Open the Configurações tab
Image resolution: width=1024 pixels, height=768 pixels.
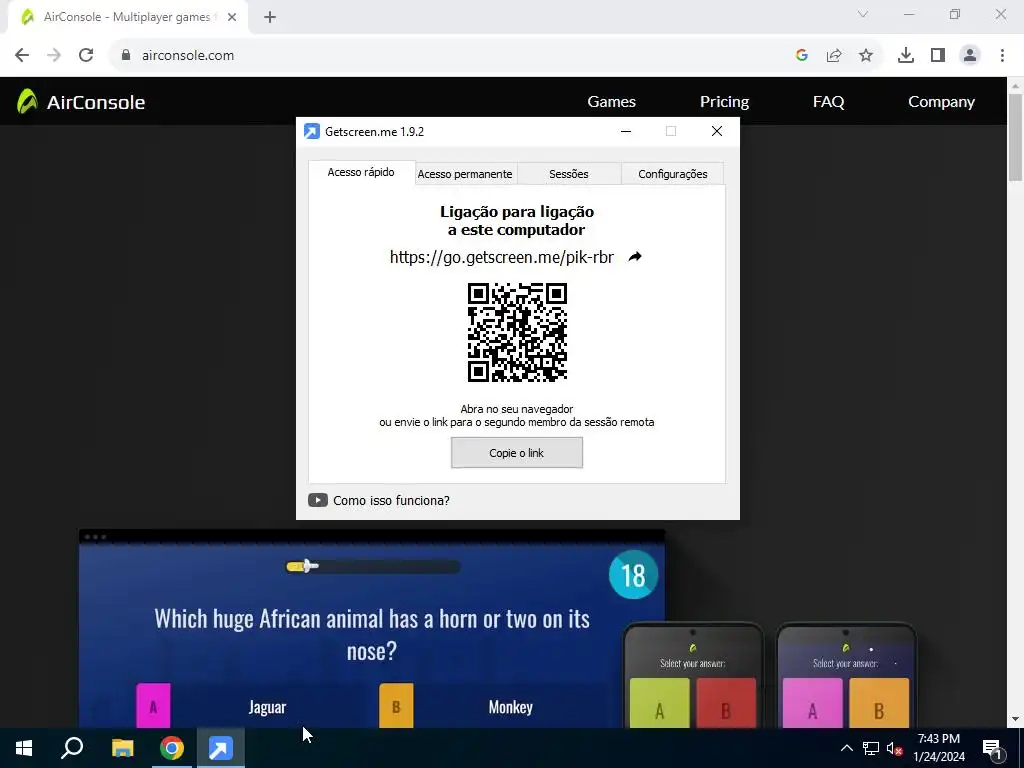(673, 174)
